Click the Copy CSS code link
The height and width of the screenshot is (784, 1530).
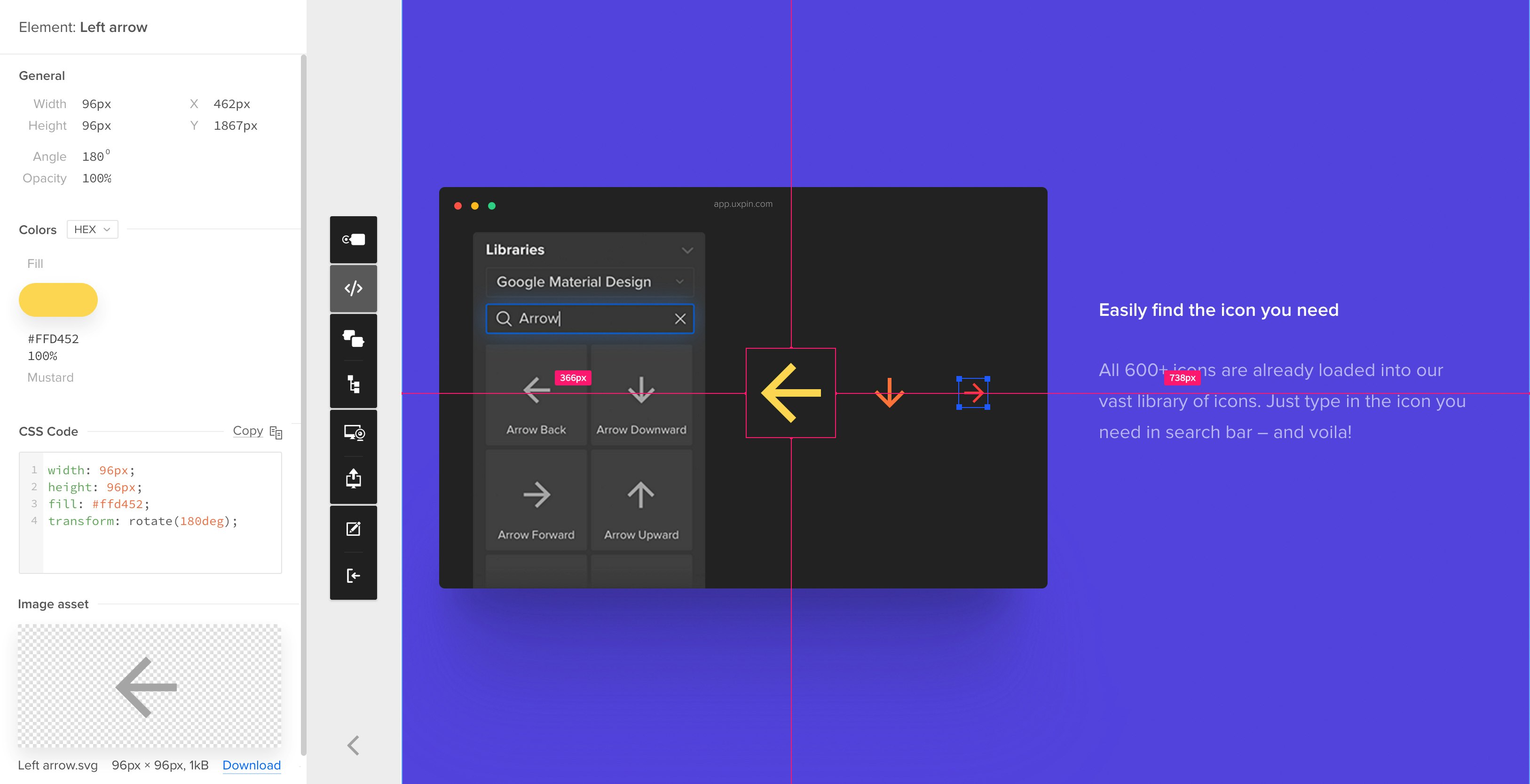pos(248,431)
